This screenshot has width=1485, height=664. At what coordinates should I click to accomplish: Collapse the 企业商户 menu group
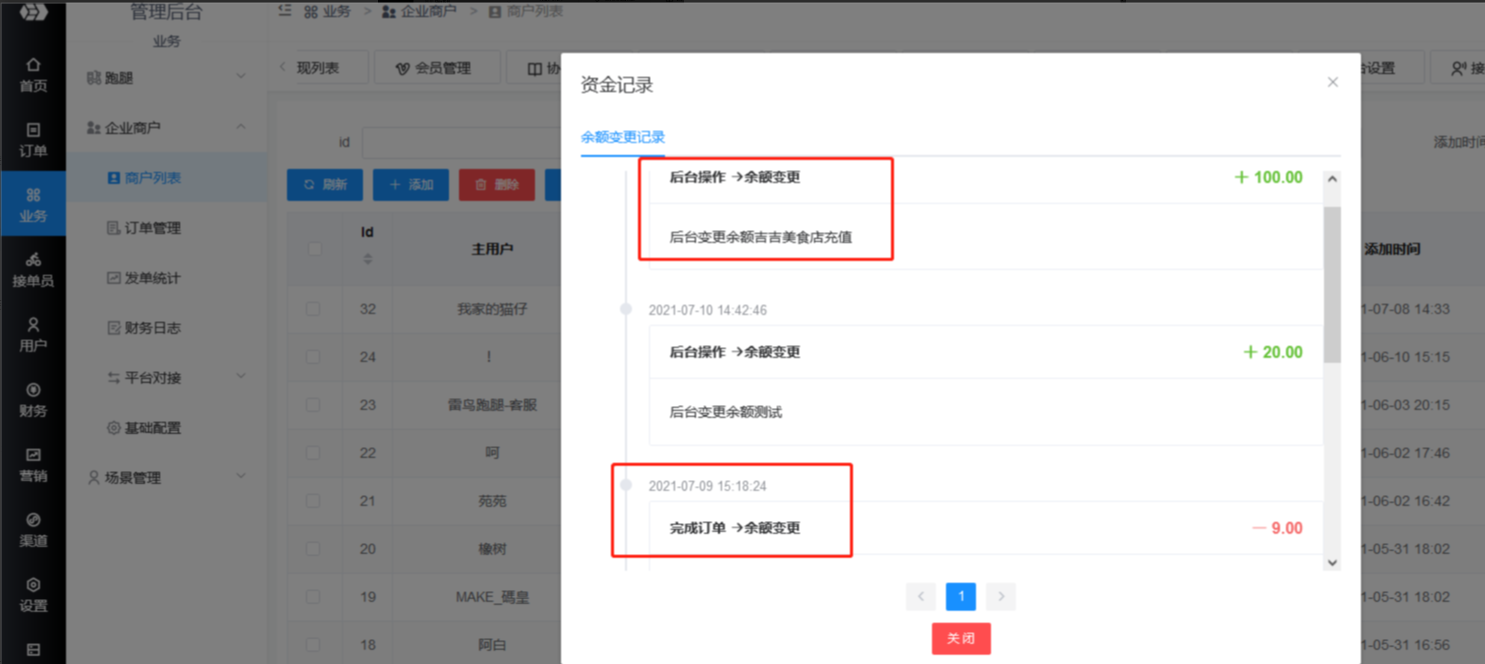(x=166, y=127)
